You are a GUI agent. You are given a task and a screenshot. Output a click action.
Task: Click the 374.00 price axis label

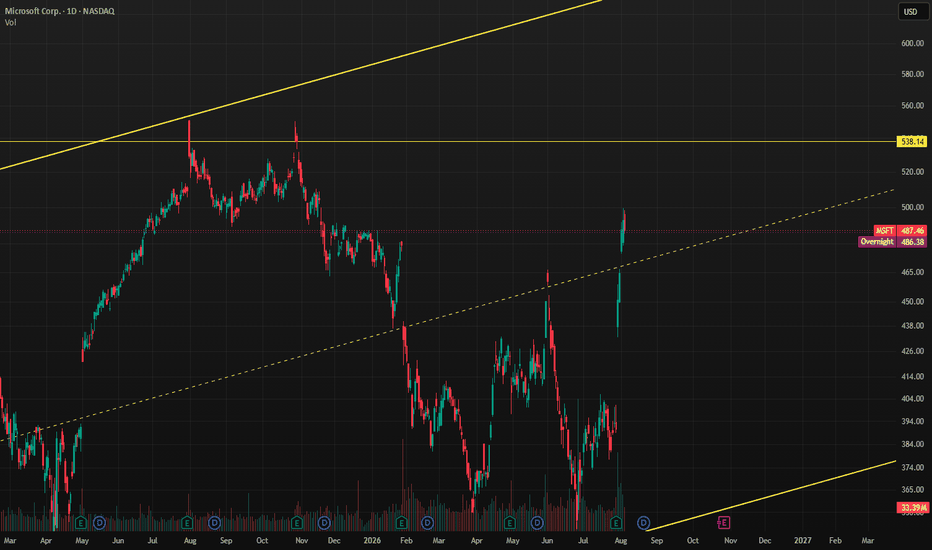[x=912, y=468]
